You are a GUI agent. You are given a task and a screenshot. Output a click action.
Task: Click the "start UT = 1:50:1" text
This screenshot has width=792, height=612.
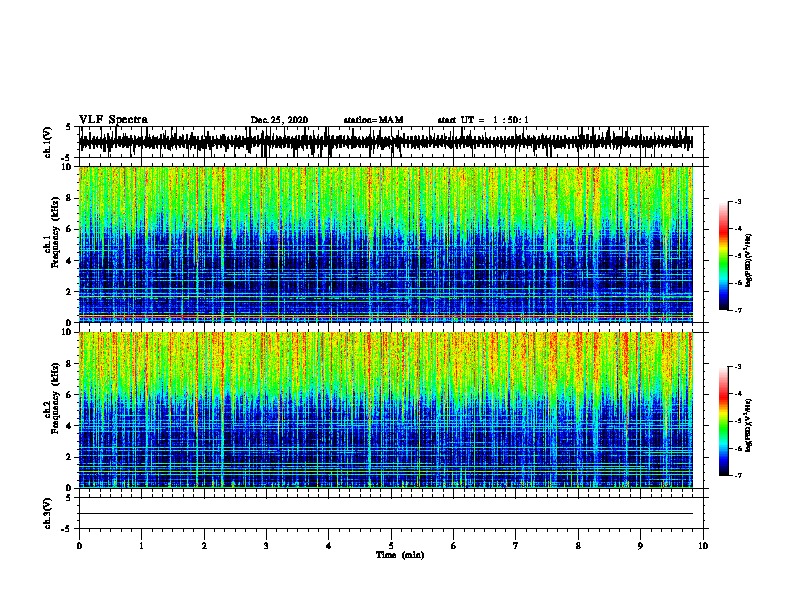click(x=483, y=120)
